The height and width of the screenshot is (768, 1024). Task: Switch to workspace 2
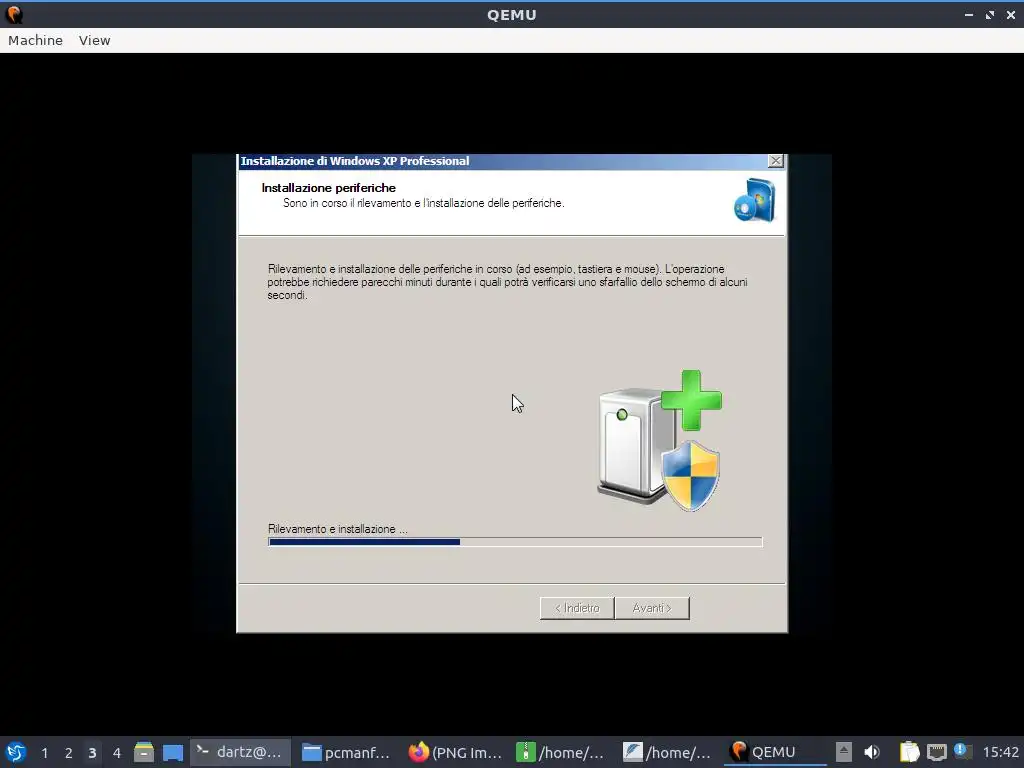(x=69, y=753)
